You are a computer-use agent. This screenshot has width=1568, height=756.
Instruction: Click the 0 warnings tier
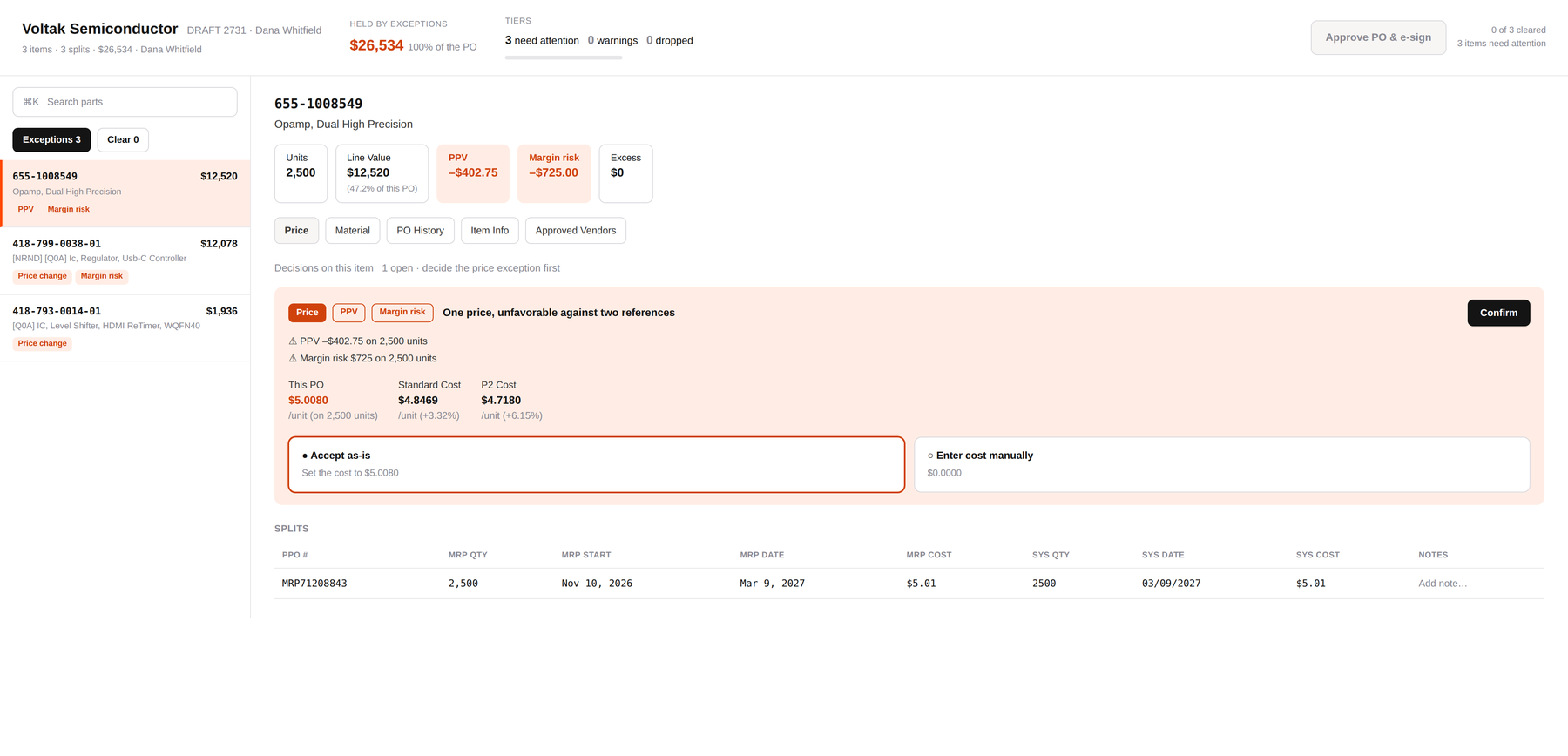pyautogui.click(x=612, y=40)
